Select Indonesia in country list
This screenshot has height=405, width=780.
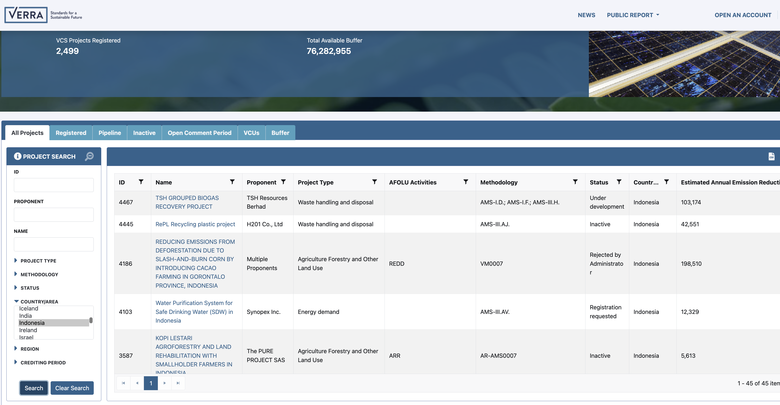[54, 323]
